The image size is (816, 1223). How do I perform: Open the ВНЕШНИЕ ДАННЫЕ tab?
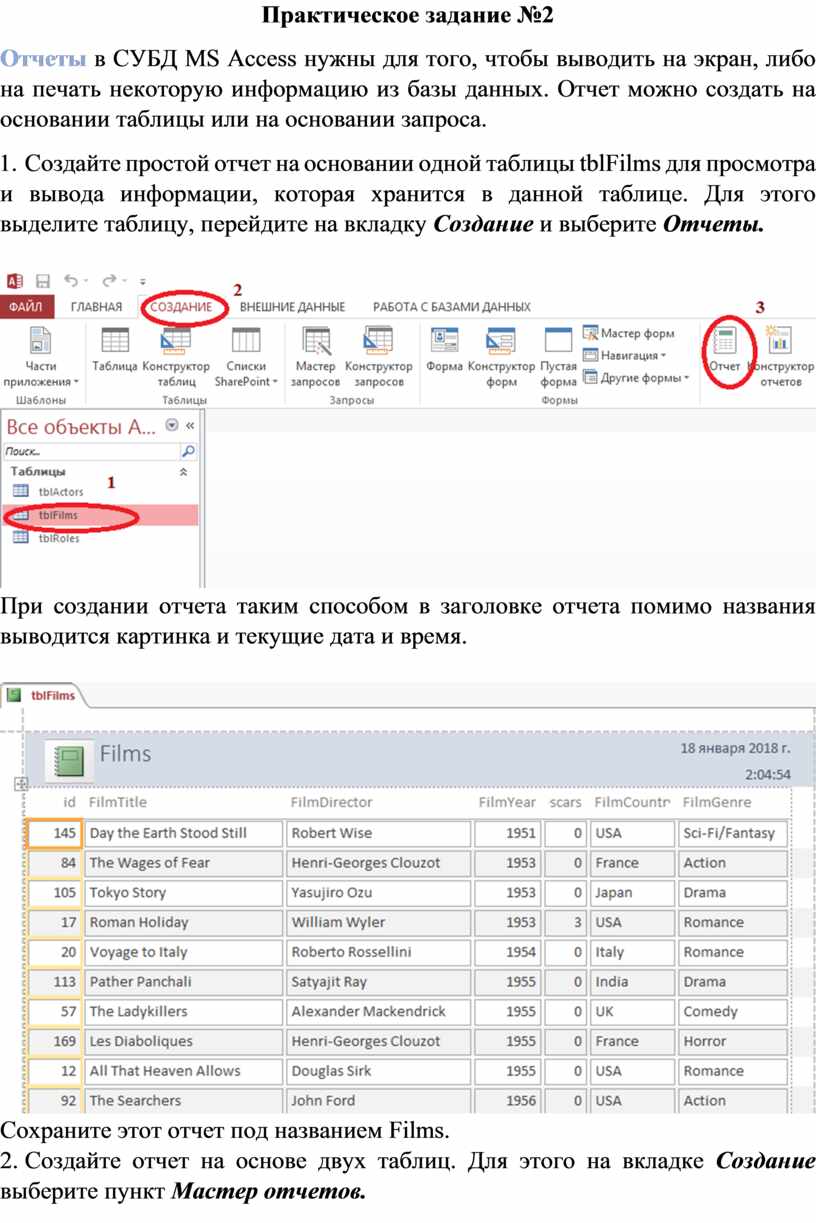point(292,307)
